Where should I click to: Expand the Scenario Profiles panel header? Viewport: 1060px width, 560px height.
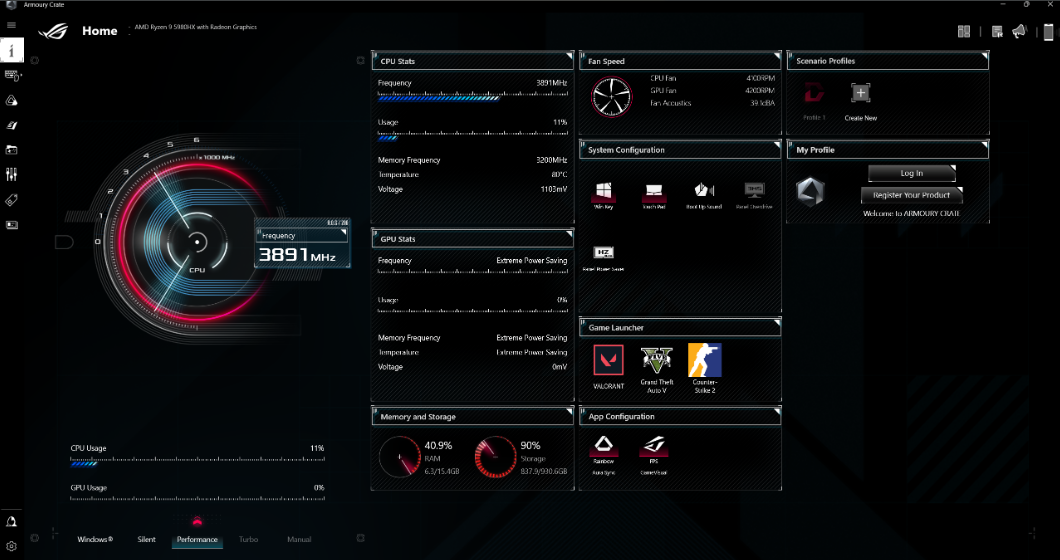(x=888, y=61)
